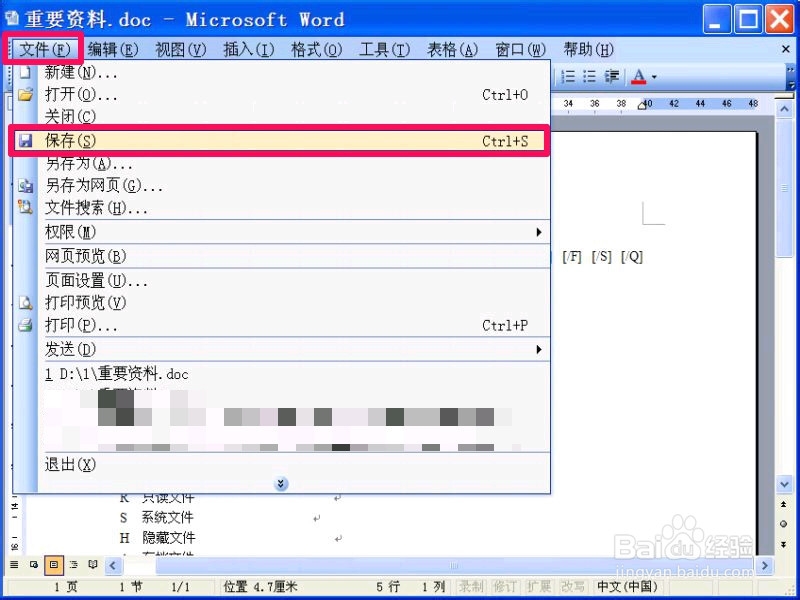
Task: Switch to Reading Layout view icon
Action: pos(93,564)
